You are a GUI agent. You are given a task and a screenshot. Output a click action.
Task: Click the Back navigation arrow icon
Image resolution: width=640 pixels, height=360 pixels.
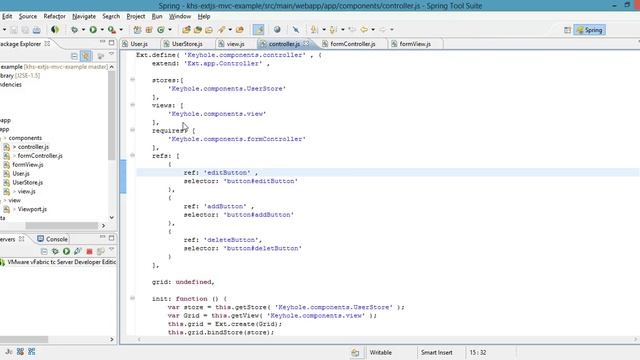click(x=364, y=30)
